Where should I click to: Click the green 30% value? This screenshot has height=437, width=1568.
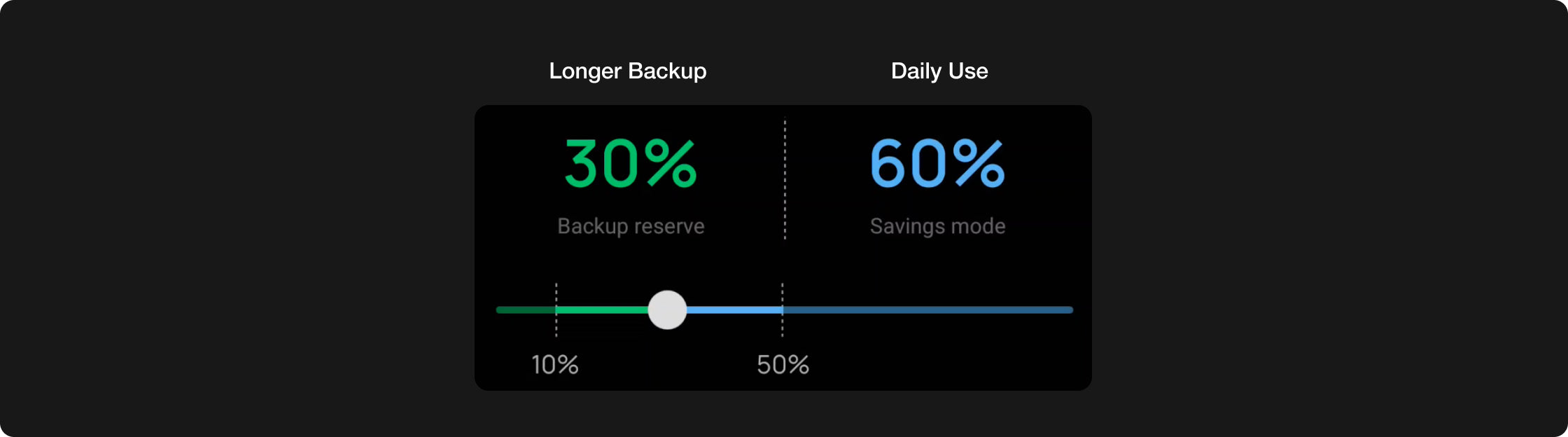pyautogui.click(x=630, y=164)
